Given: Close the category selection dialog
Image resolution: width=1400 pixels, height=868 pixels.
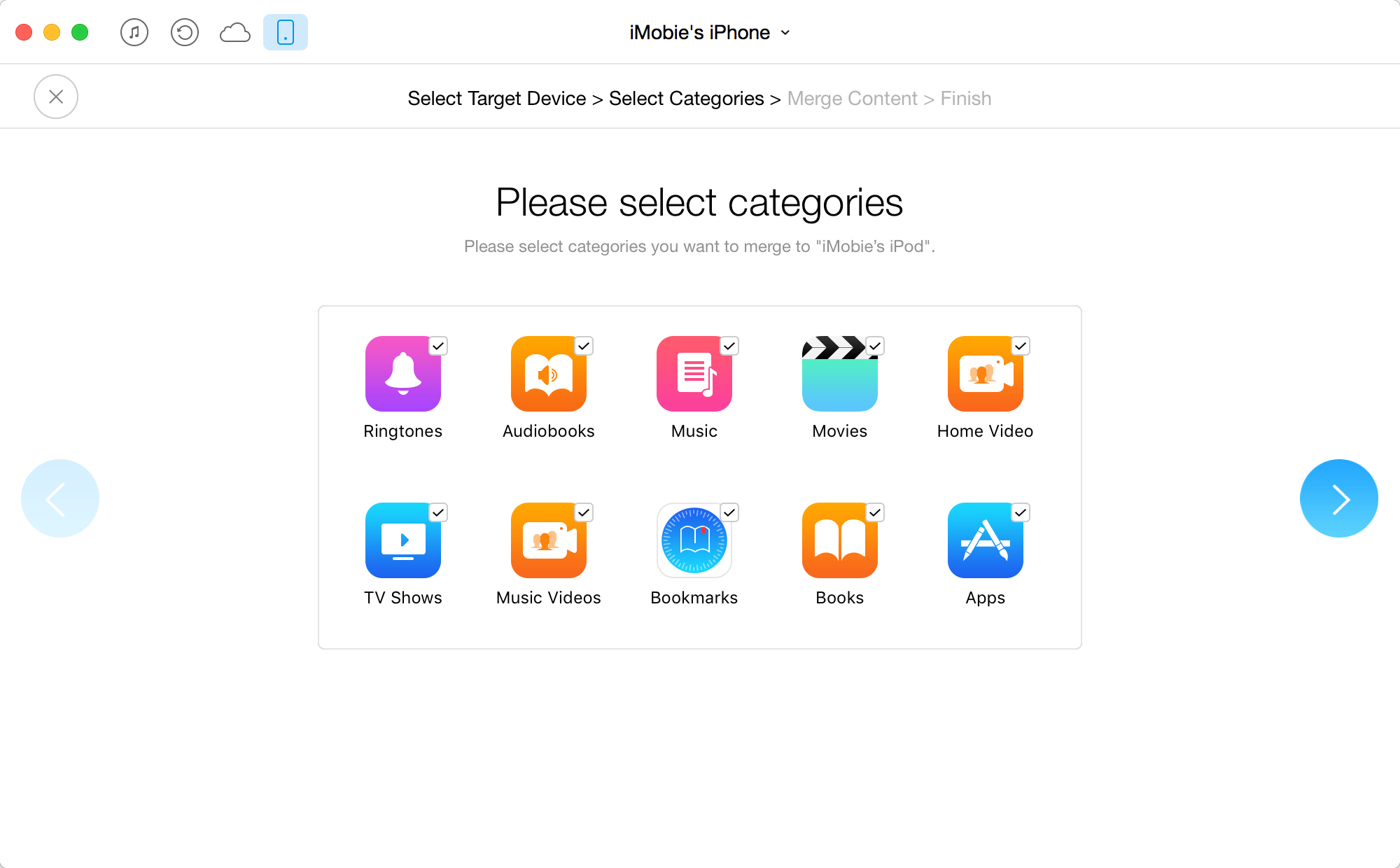Looking at the screenshot, I should point(56,97).
